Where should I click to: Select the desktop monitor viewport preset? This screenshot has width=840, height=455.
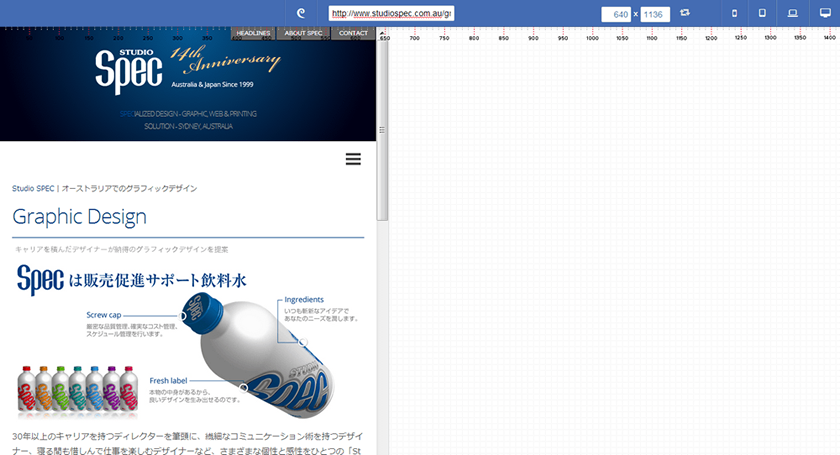coord(821,13)
